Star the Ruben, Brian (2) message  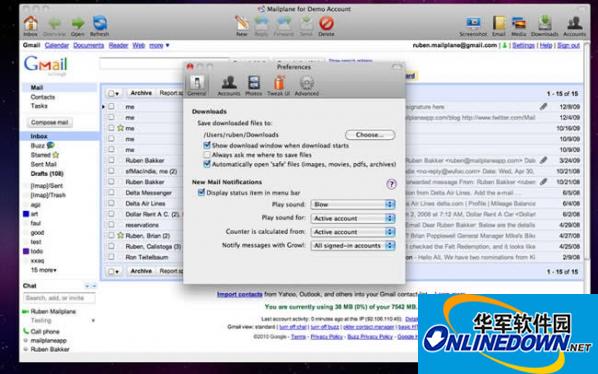coord(121,235)
